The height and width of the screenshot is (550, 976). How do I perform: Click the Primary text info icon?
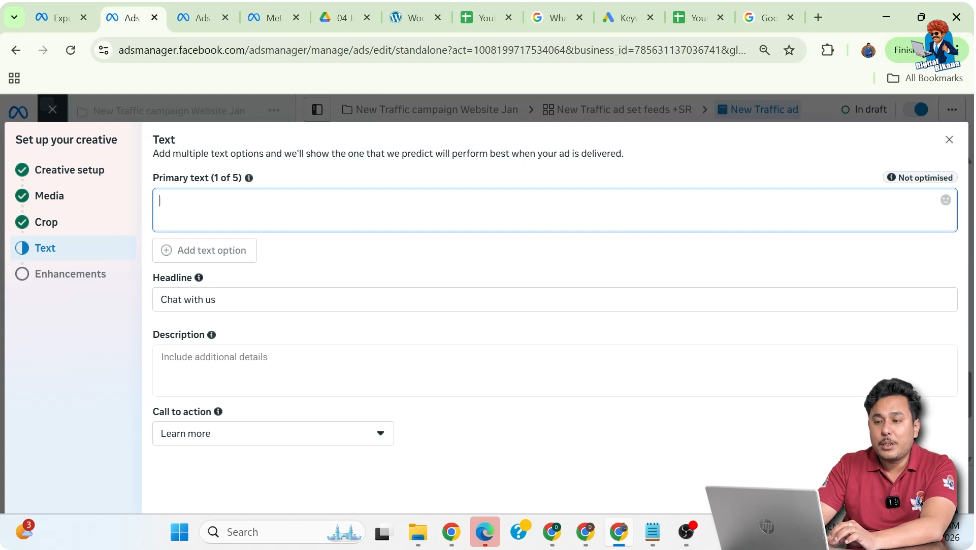249,178
